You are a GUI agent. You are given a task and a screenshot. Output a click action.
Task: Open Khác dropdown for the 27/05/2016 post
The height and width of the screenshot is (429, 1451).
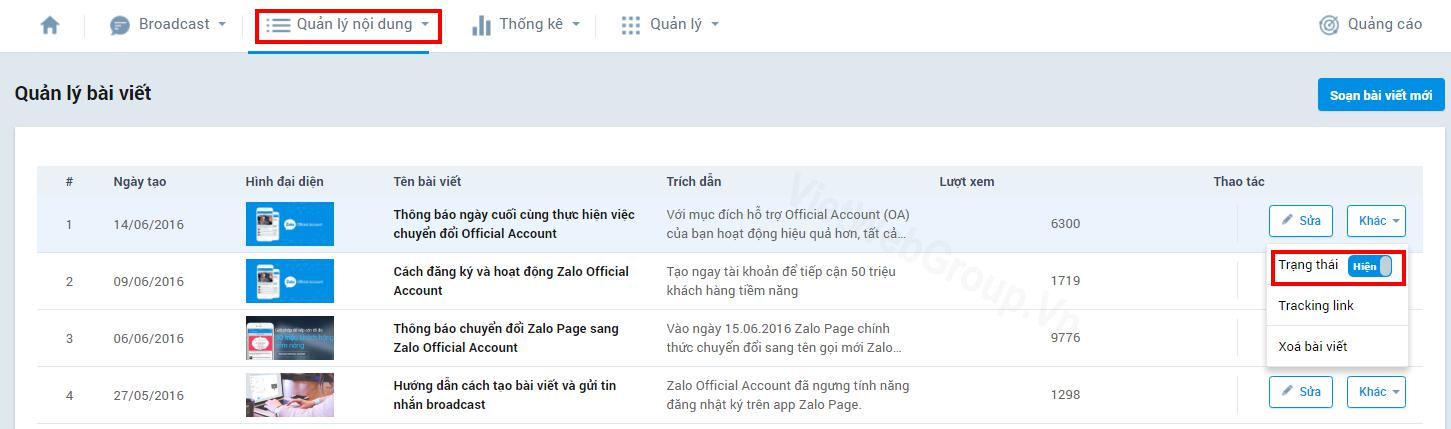coord(1376,392)
